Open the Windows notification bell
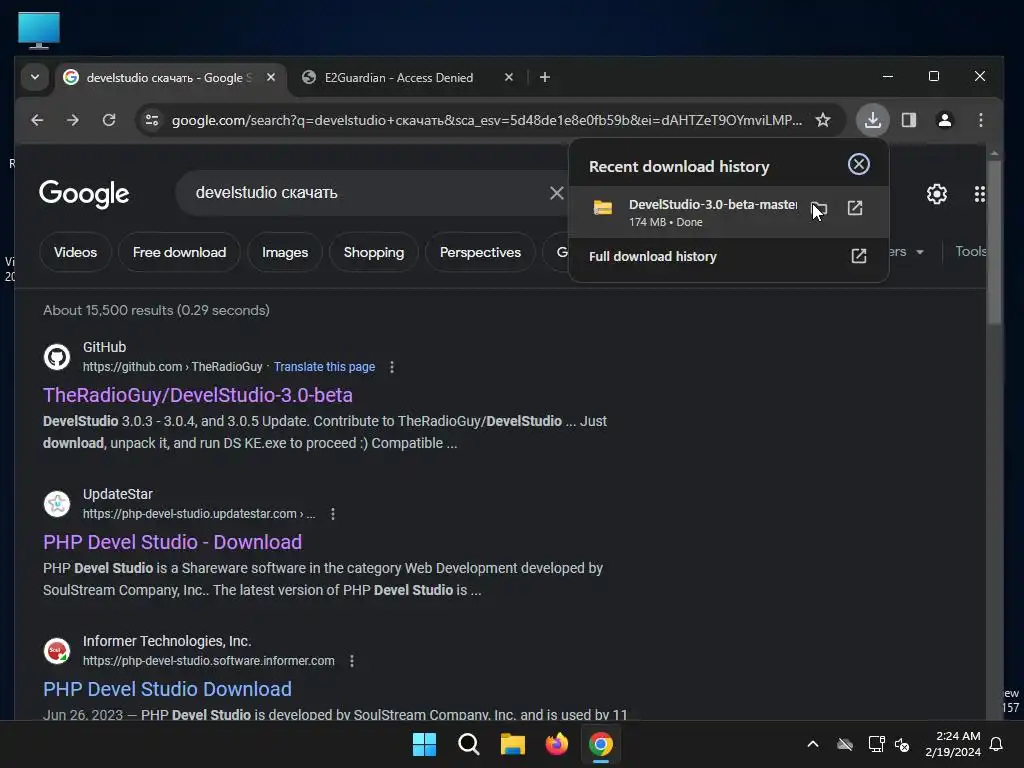 click(997, 744)
